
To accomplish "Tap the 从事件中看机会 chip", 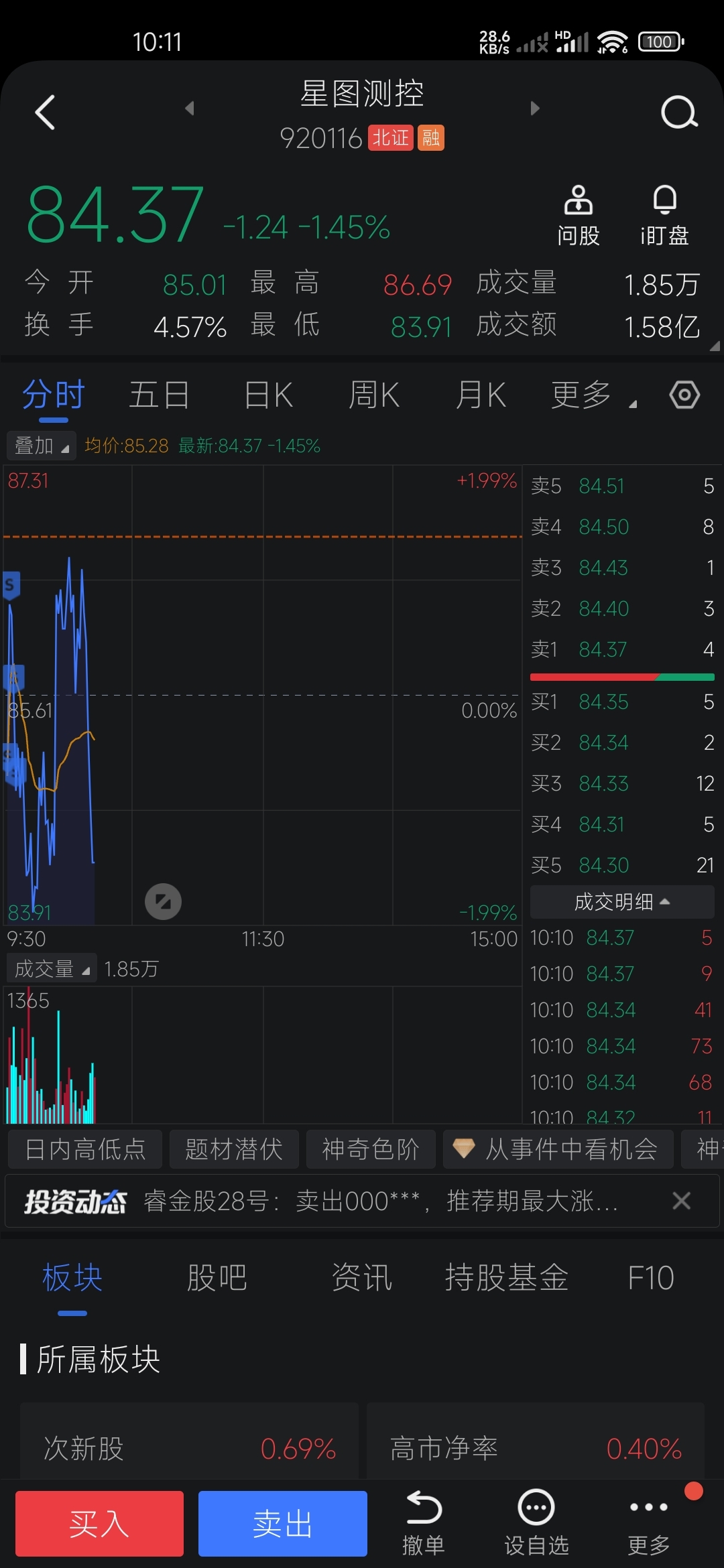I will pos(558,1149).
